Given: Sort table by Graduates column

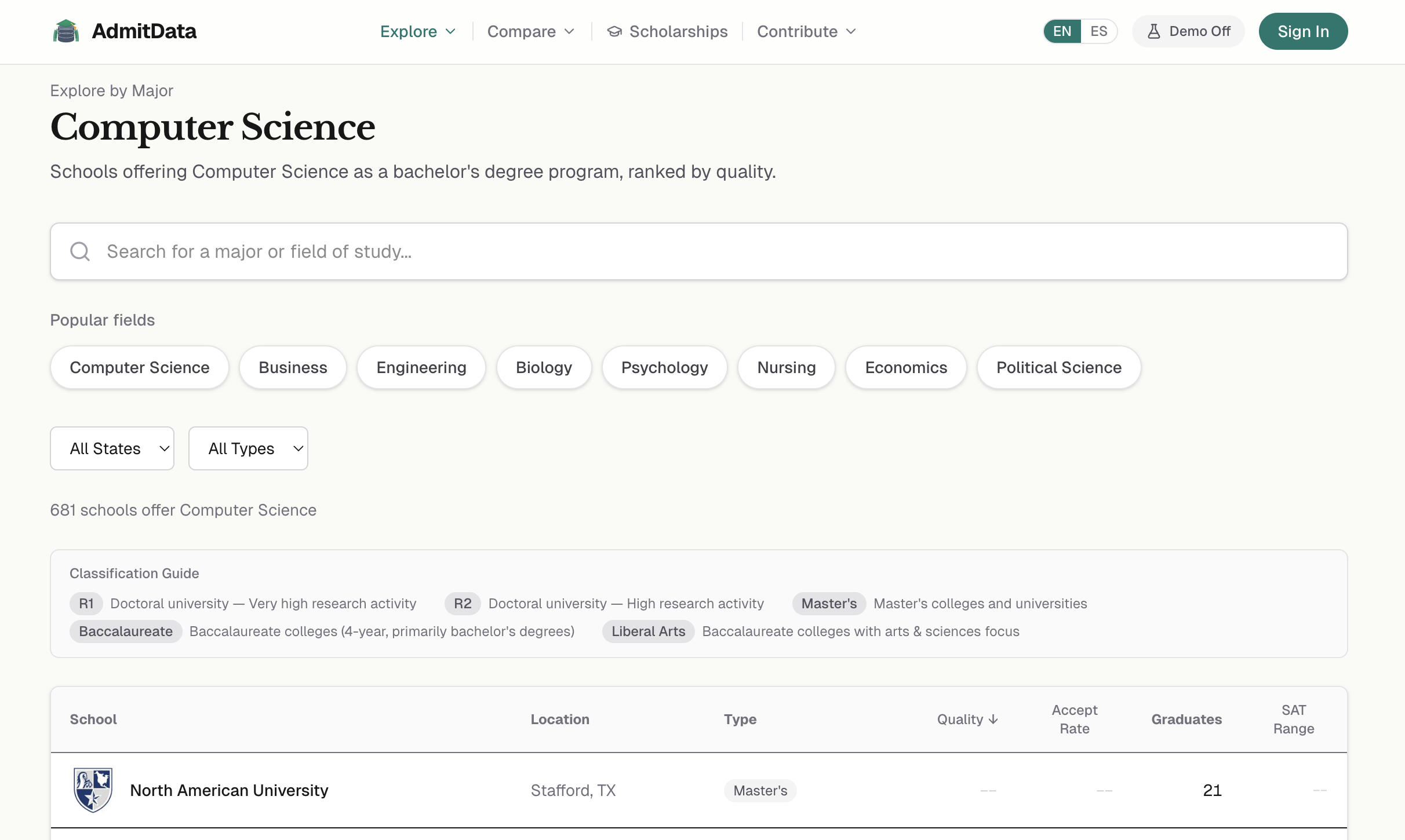Looking at the screenshot, I should pos(1186,720).
